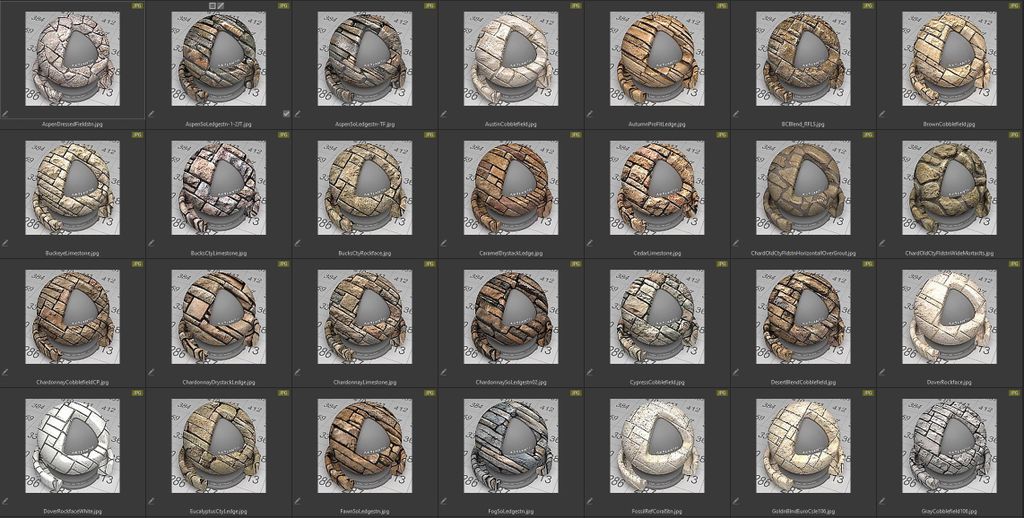
Task: Click the edit pencil icon on BuckeyeLimestone tile
Action: (5, 242)
